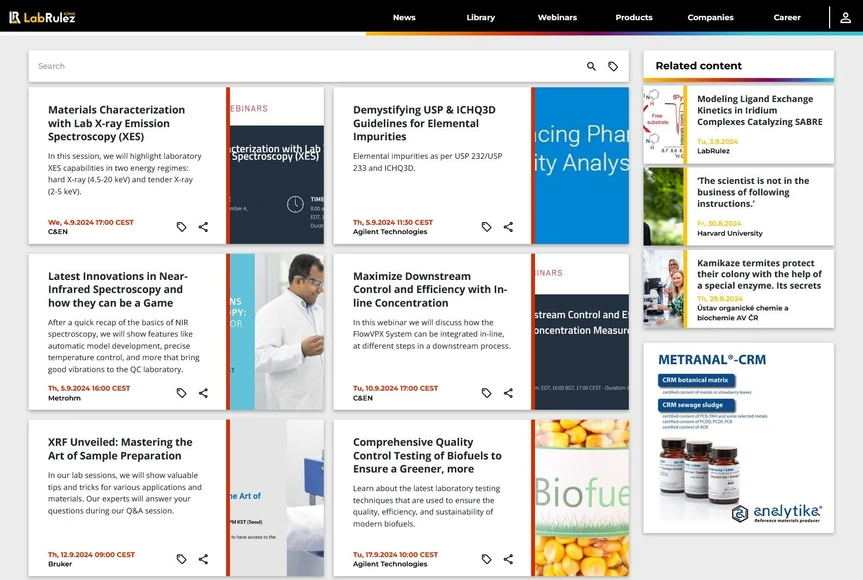This screenshot has height=580, width=863.
Task: Share the XRF Unveiled webinar
Action: pos(203,559)
